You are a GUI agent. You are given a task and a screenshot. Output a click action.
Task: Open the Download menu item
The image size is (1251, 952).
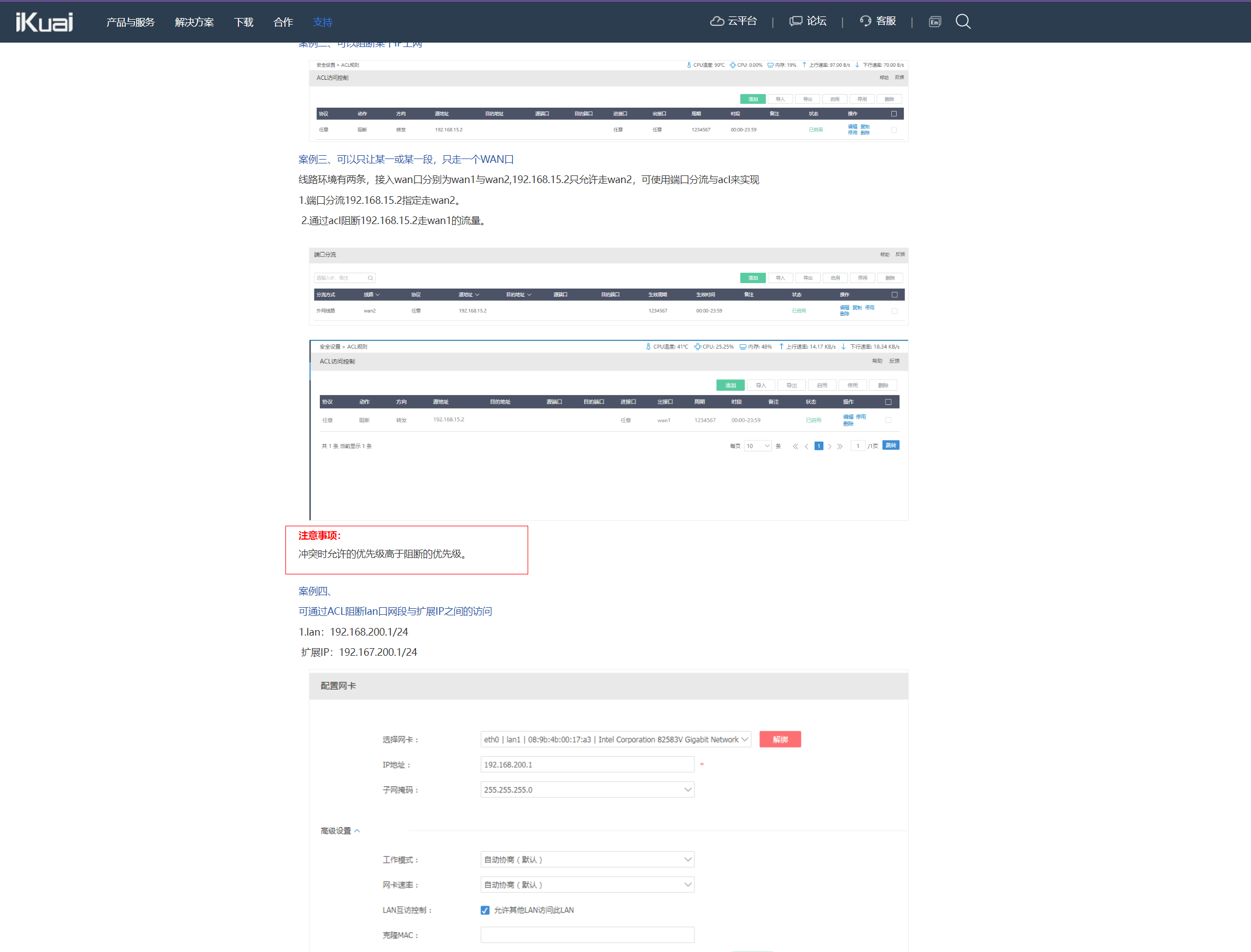pyautogui.click(x=244, y=22)
